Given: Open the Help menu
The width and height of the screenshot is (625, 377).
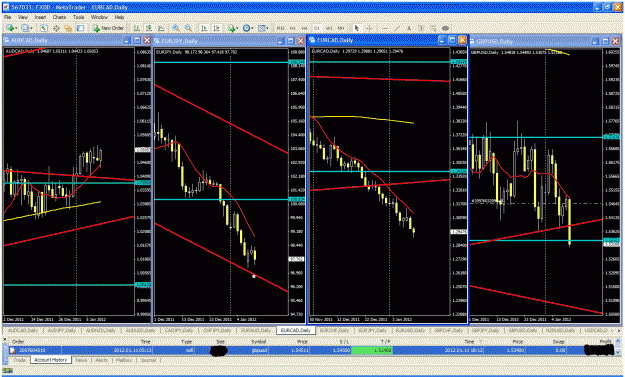Looking at the screenshot, I should tap(119, 17).
